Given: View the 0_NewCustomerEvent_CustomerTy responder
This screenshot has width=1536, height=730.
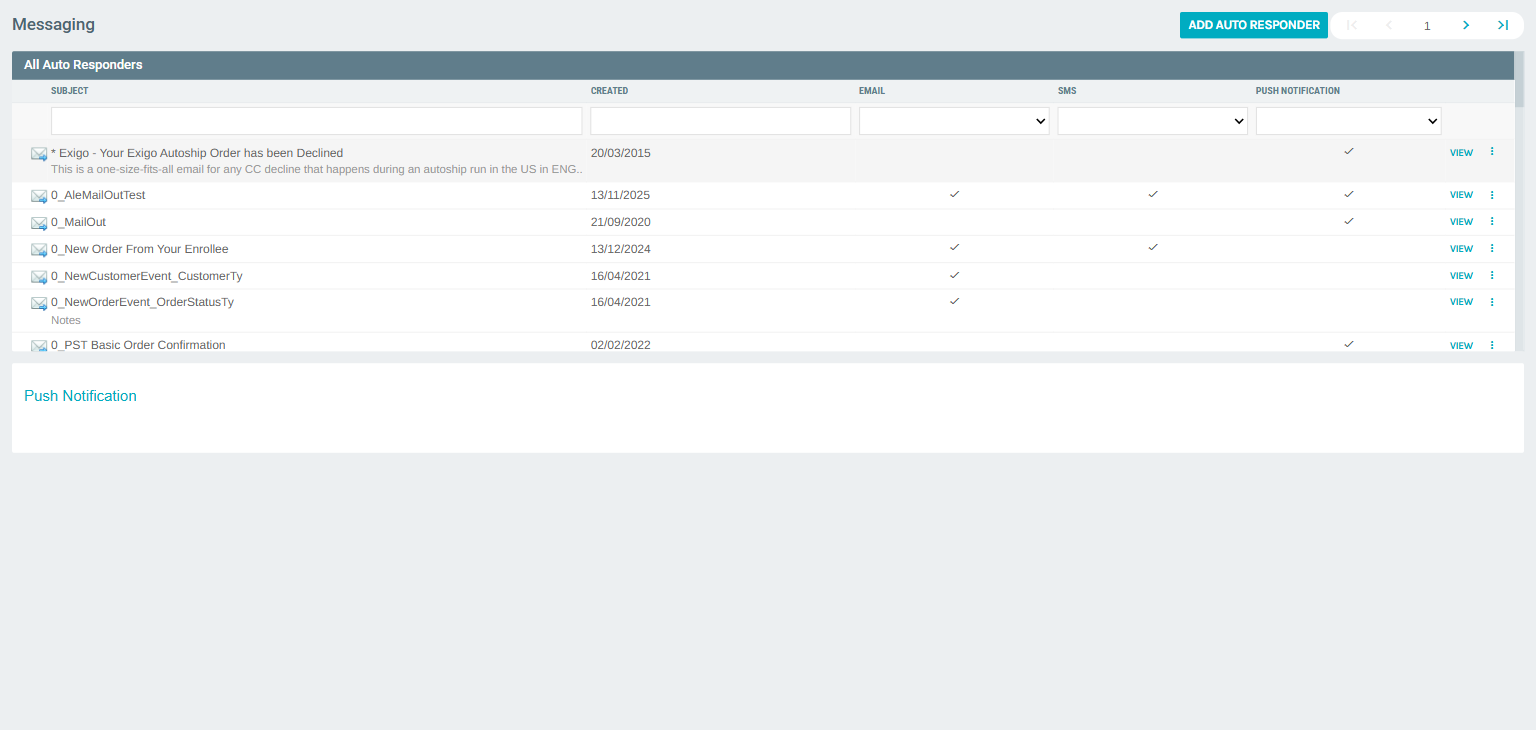Looking at the screenshot, I should [1461, 276].
